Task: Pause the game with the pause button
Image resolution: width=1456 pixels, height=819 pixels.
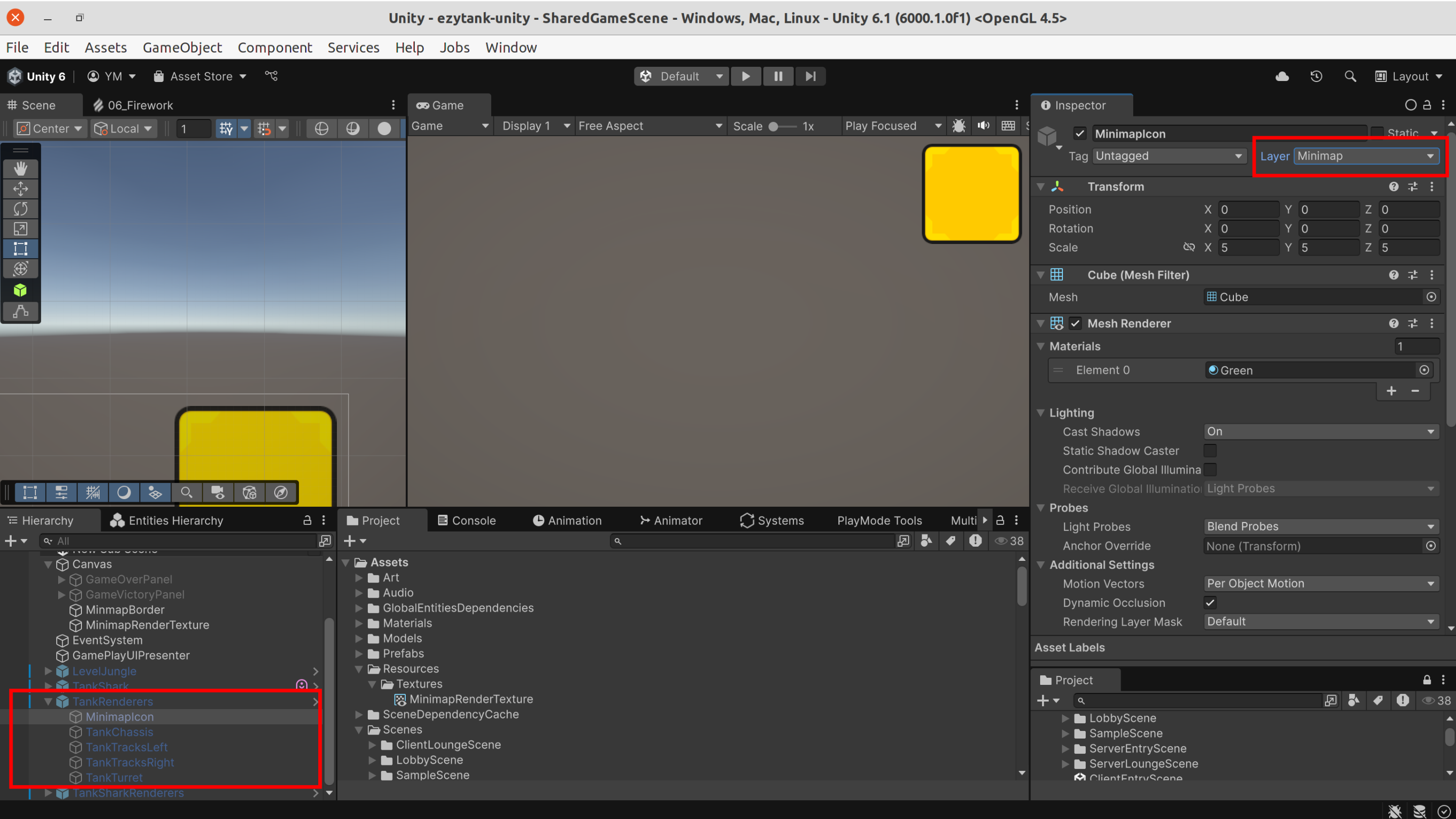Action: 778,76
